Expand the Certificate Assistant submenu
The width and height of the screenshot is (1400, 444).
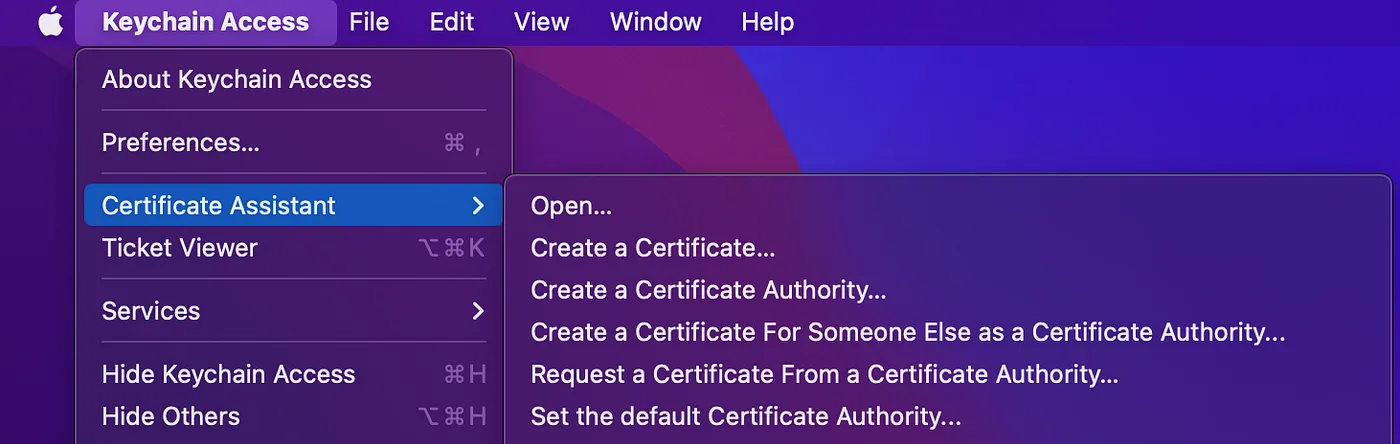(x=294, y=206)
